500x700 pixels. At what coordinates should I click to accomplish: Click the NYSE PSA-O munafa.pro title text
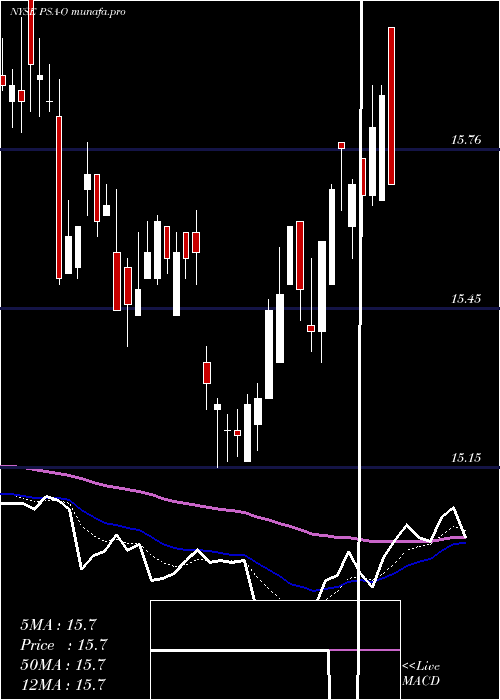pos(67,12)
